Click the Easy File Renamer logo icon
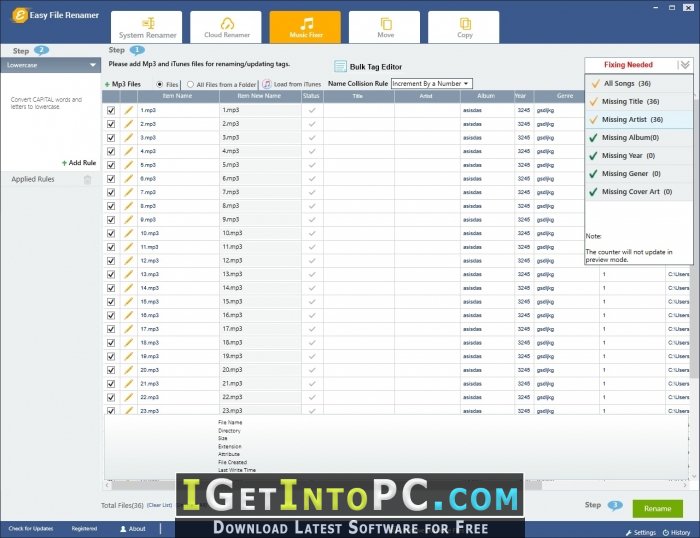Viewport: 700px width, 538px height. point(20,15)
